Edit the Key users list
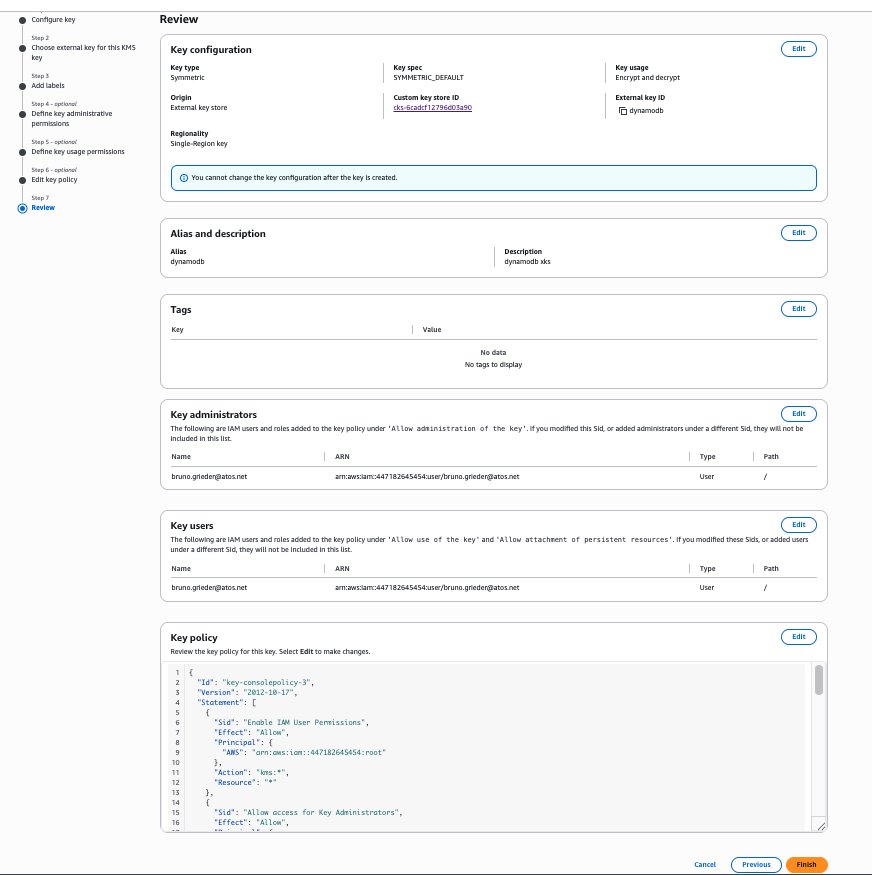This screenshot has height=875, width=872. (x=798, y=524)
